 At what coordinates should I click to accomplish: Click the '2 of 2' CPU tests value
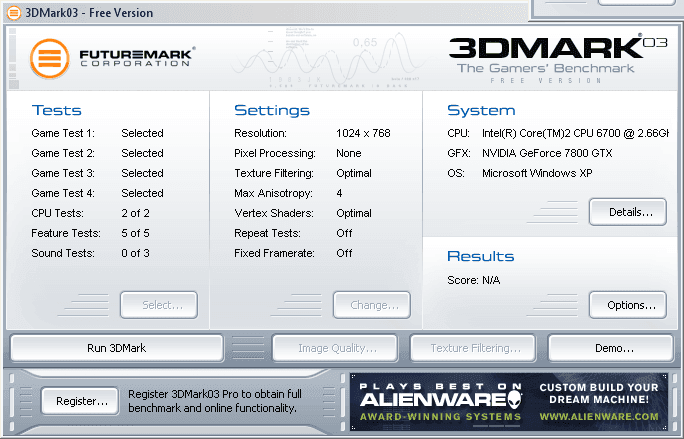(x=135, y=213)
